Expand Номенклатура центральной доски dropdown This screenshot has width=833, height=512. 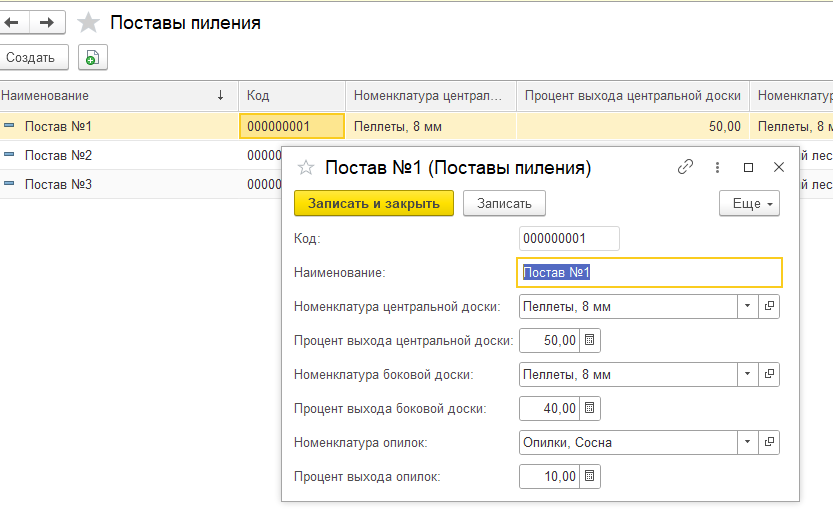748,306
